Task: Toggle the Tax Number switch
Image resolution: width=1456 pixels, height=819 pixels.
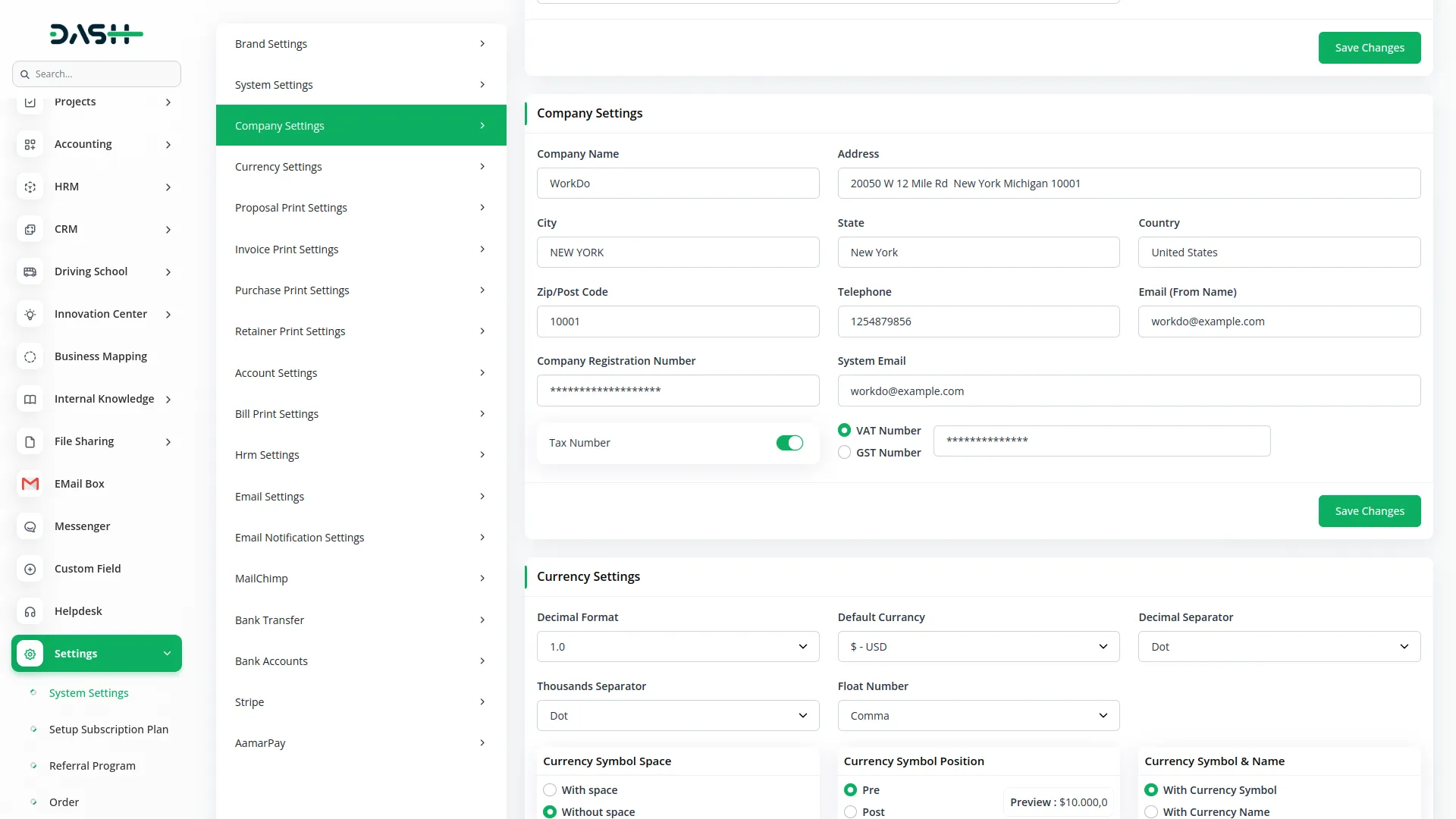Action: (x=789, y=443)
